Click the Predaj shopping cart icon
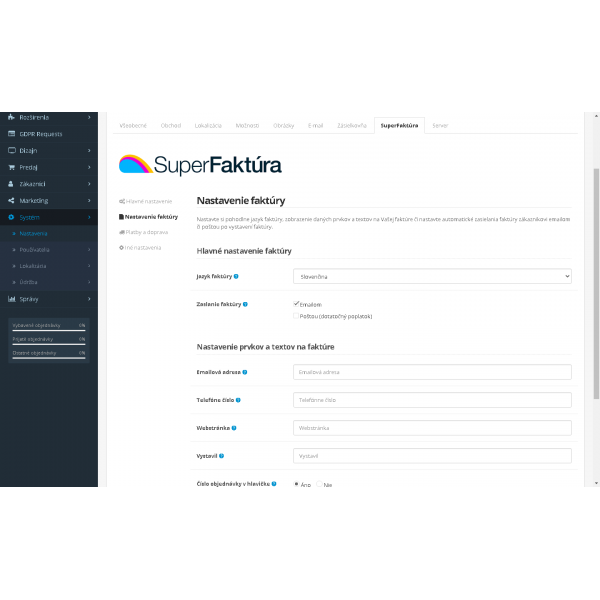The image size is (600, 600). [11, 167]
